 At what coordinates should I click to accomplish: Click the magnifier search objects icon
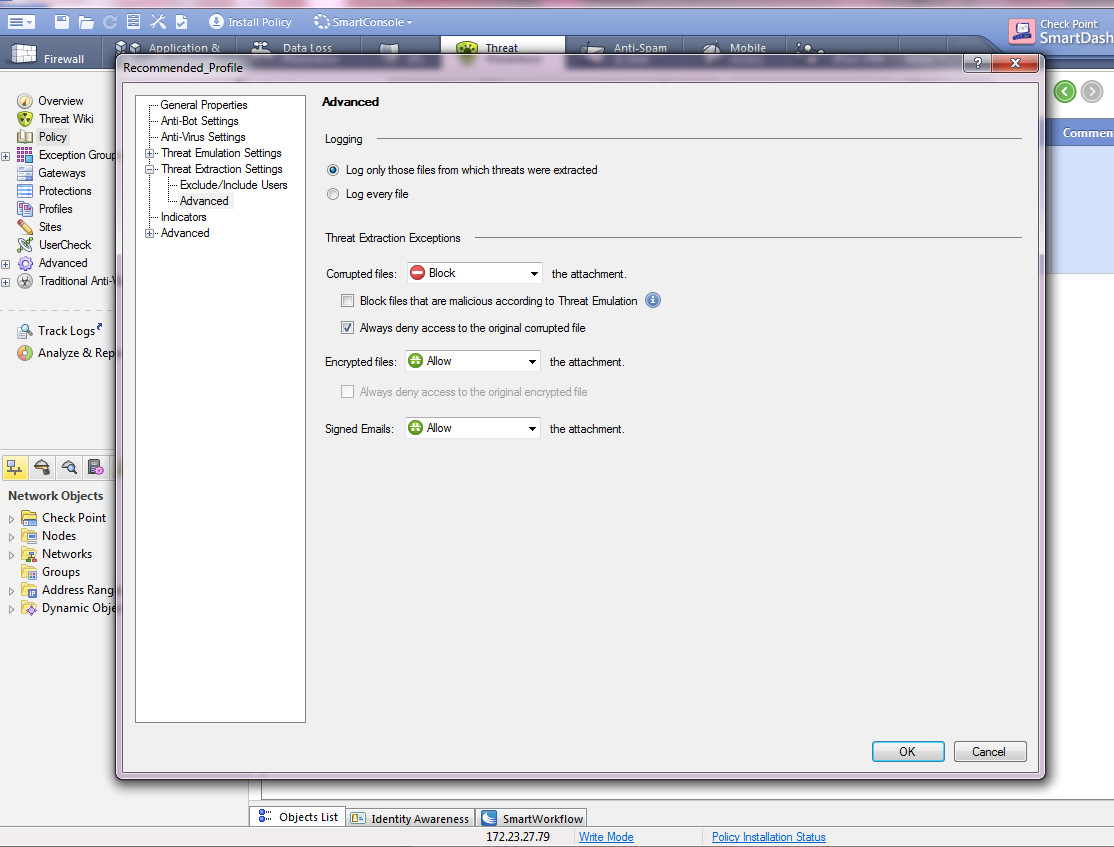(x=69, y=467)
